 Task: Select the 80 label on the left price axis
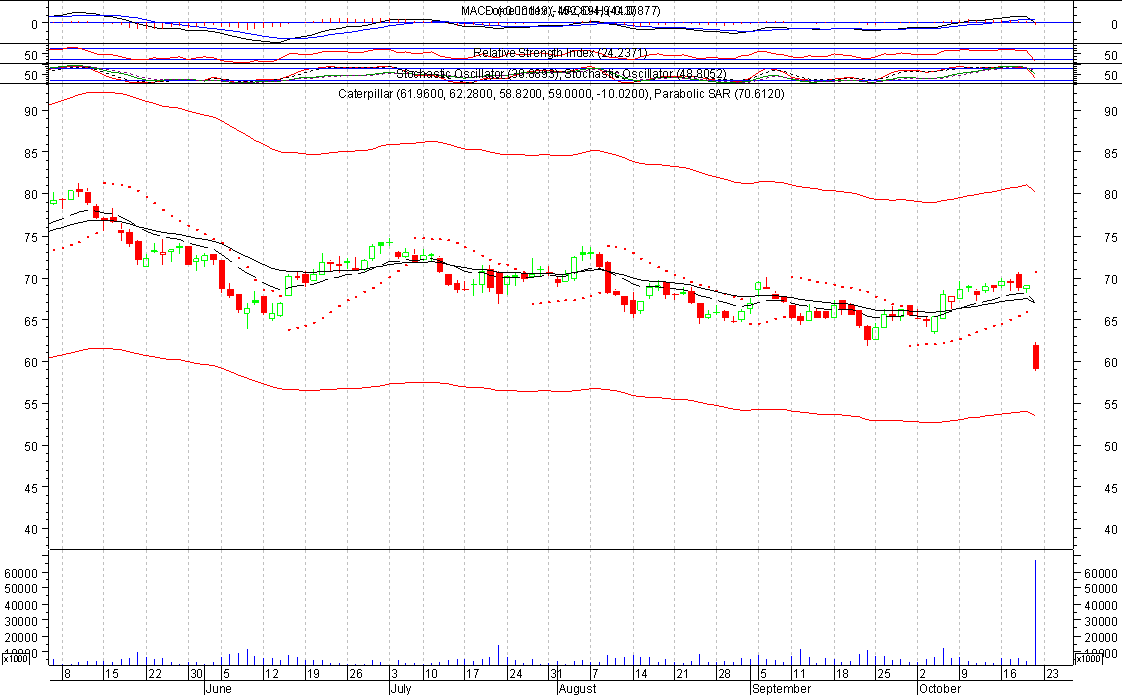31,194
